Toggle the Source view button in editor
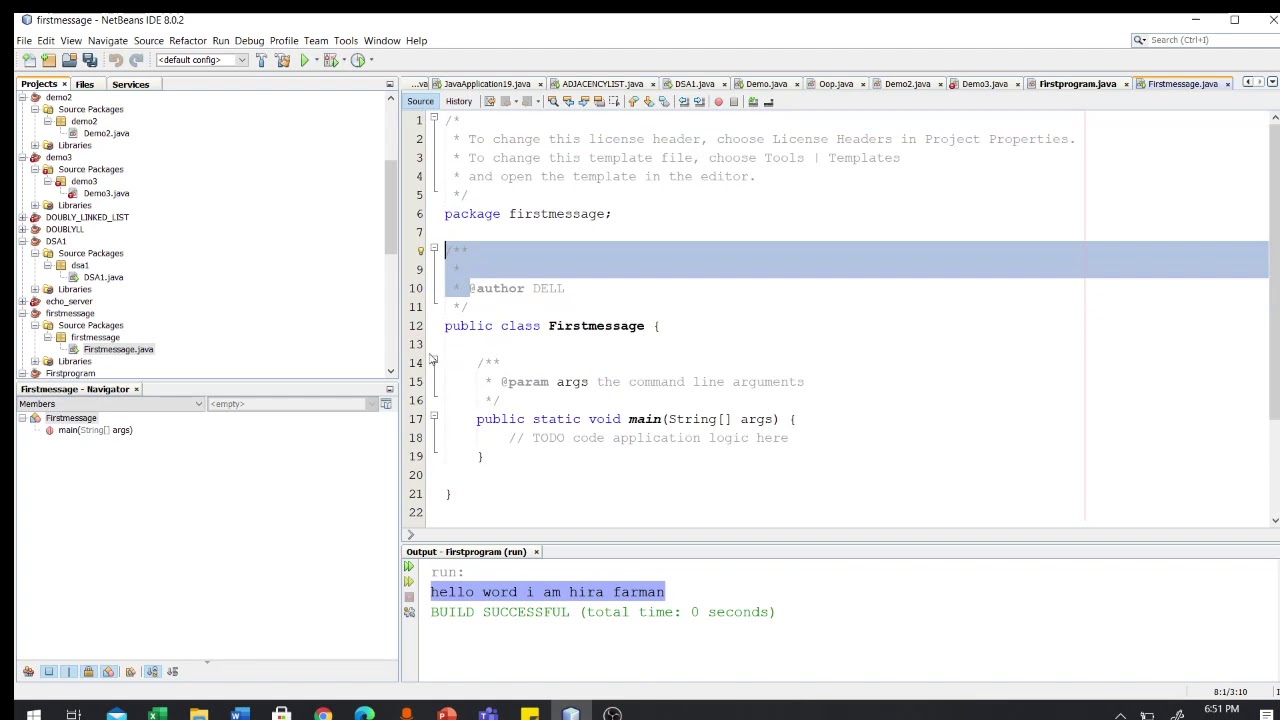The image size is (1280, 720). [420, 102]
